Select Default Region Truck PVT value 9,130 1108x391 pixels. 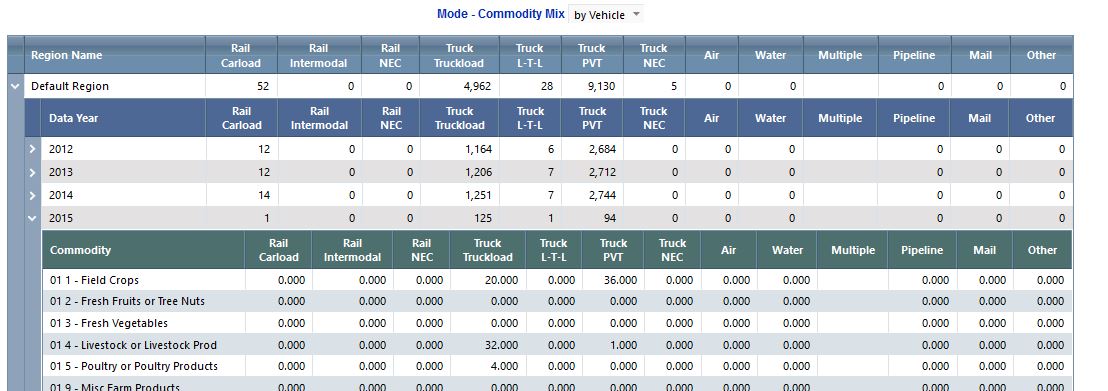592,86
